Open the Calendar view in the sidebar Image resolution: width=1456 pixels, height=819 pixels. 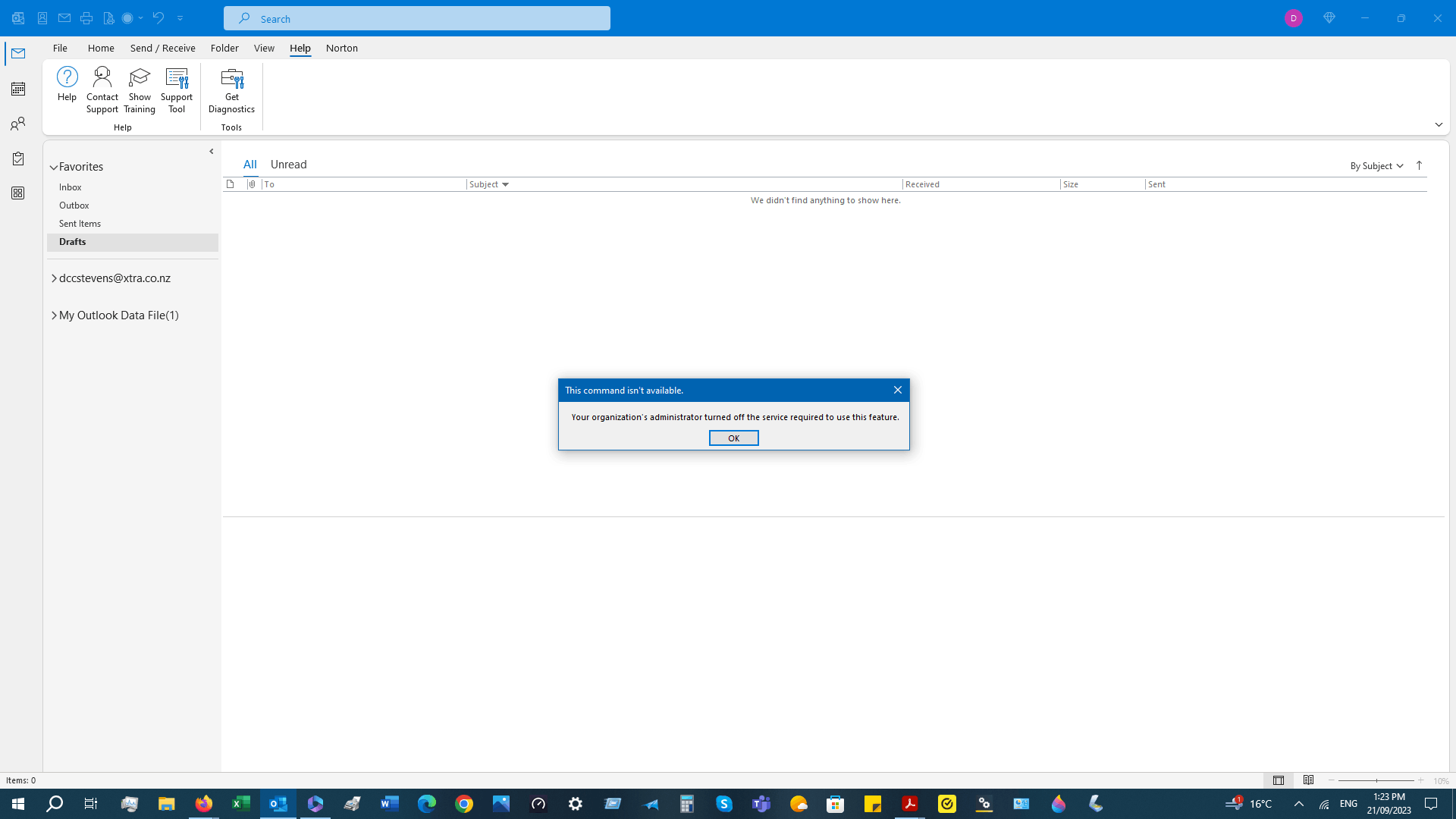click(18, 89)
